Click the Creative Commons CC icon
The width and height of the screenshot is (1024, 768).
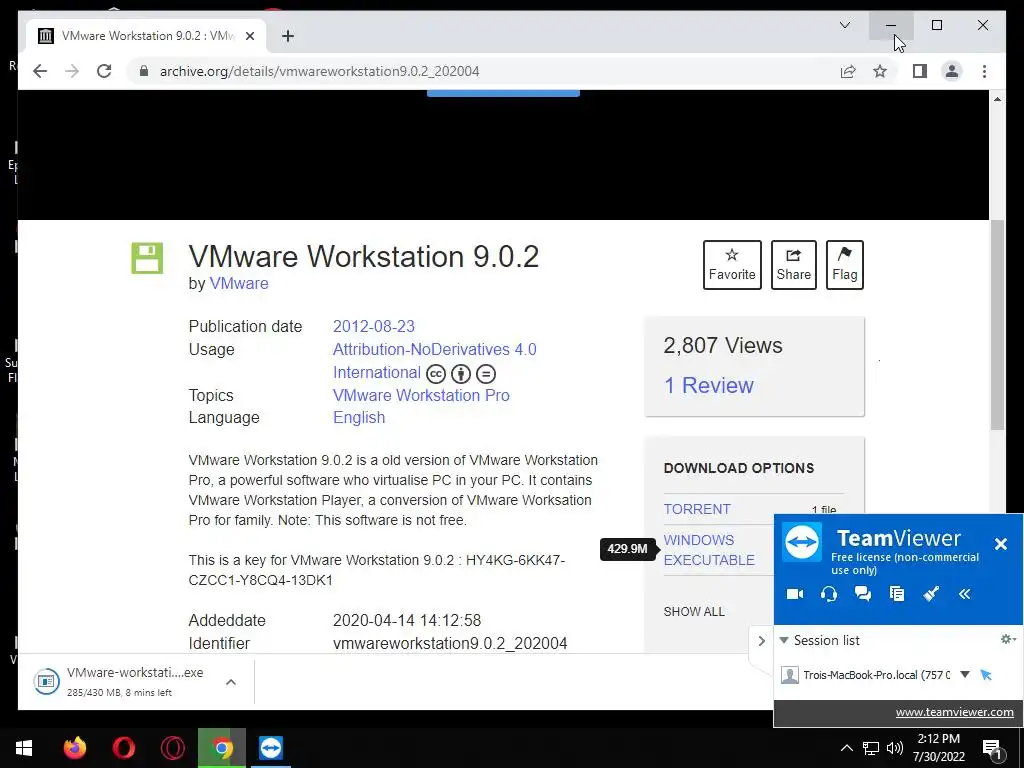coord(436,374)
